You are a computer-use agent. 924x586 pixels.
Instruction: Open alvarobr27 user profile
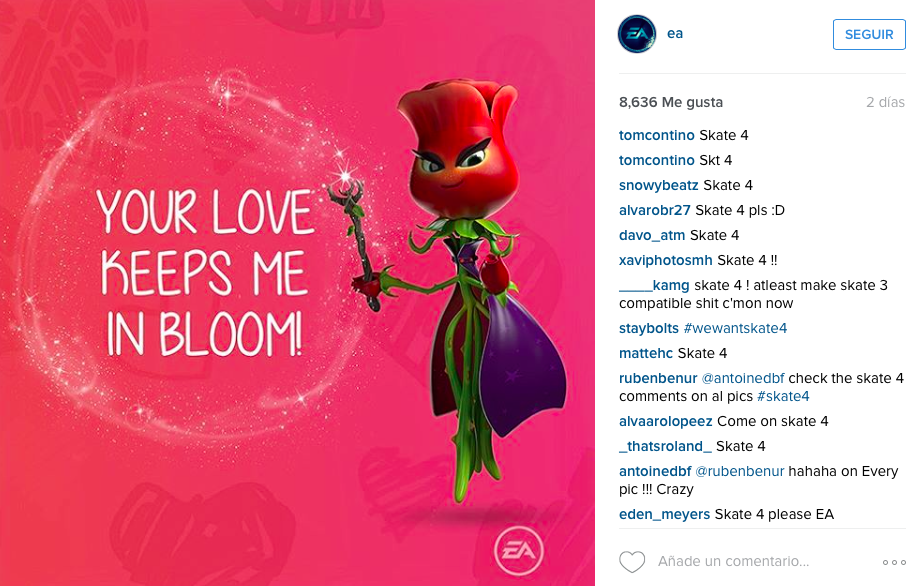click(x=654, y=210)
